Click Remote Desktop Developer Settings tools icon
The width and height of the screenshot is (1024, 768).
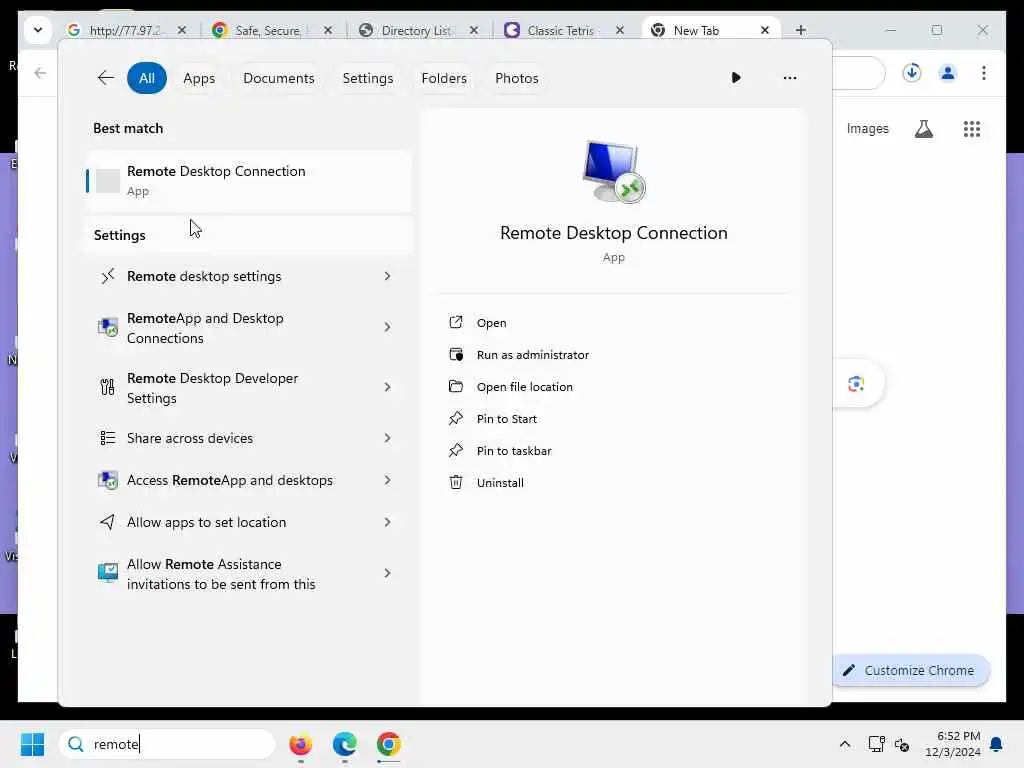click(108, 387)
